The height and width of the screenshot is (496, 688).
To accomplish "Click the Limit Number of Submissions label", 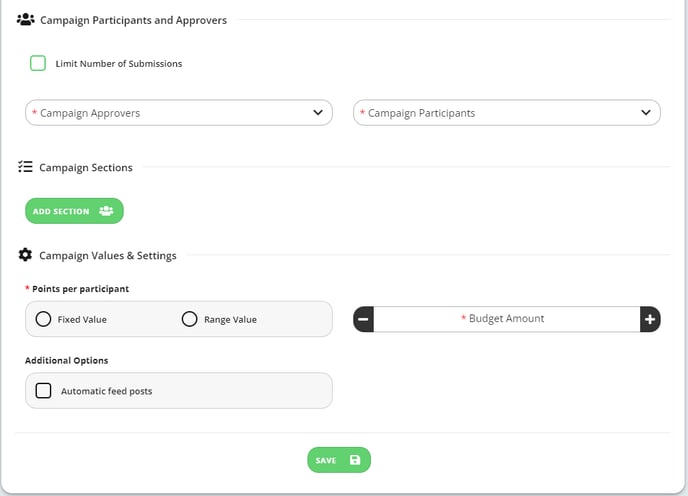I will tap(118, 64).
